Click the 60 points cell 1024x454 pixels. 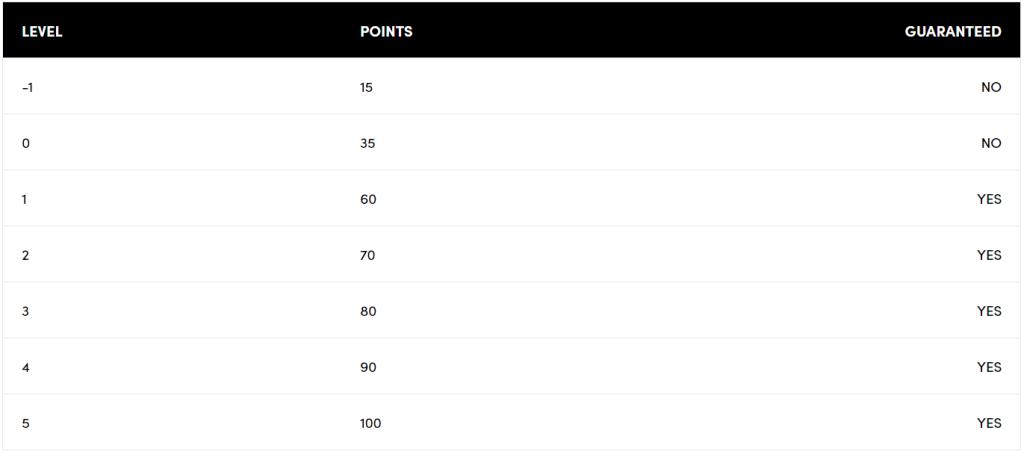coord(368,200)
